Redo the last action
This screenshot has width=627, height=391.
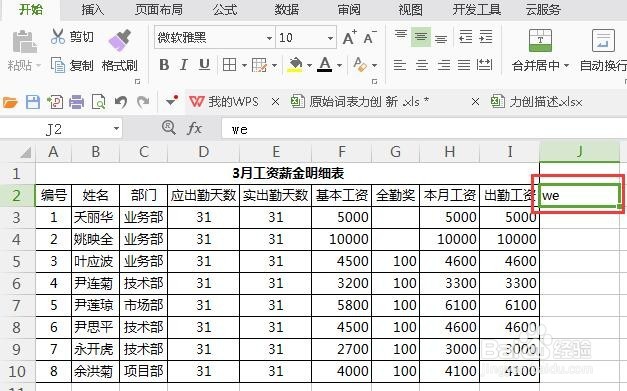(x=143, y=102)
